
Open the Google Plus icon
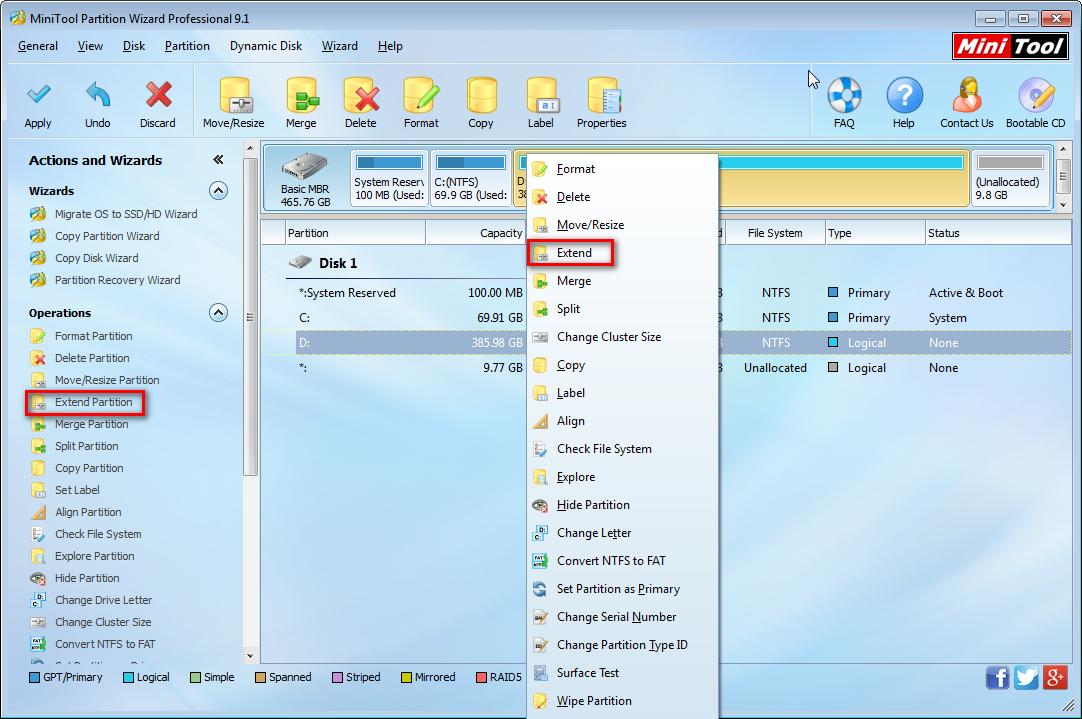point(1055,678)
